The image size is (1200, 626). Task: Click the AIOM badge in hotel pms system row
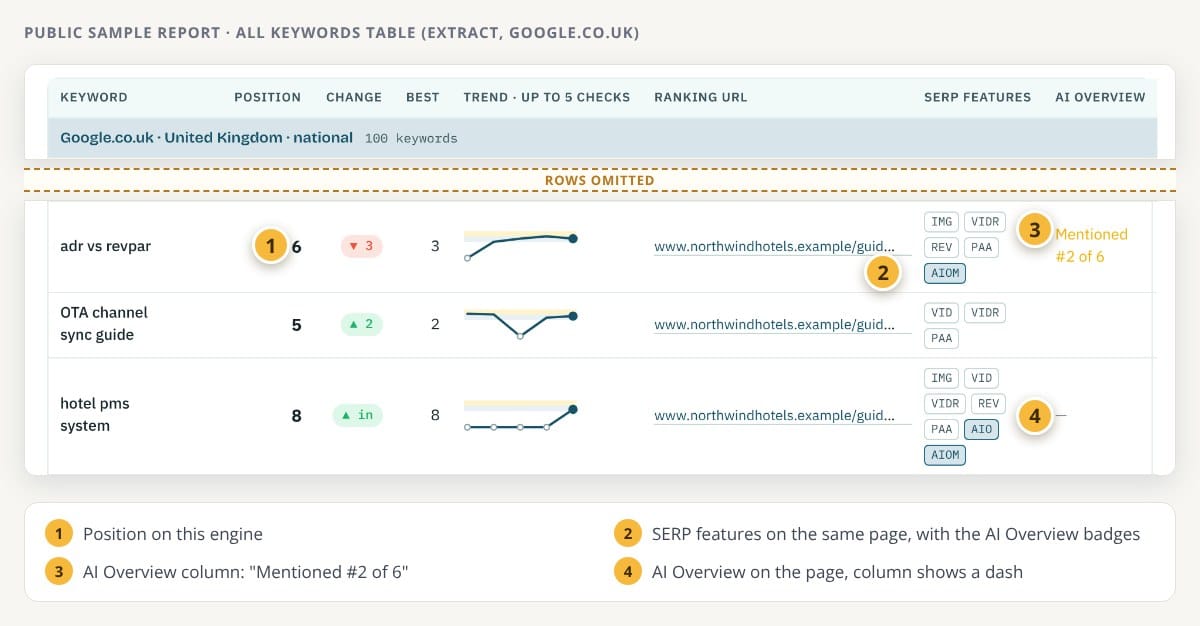tap(945, 455)
